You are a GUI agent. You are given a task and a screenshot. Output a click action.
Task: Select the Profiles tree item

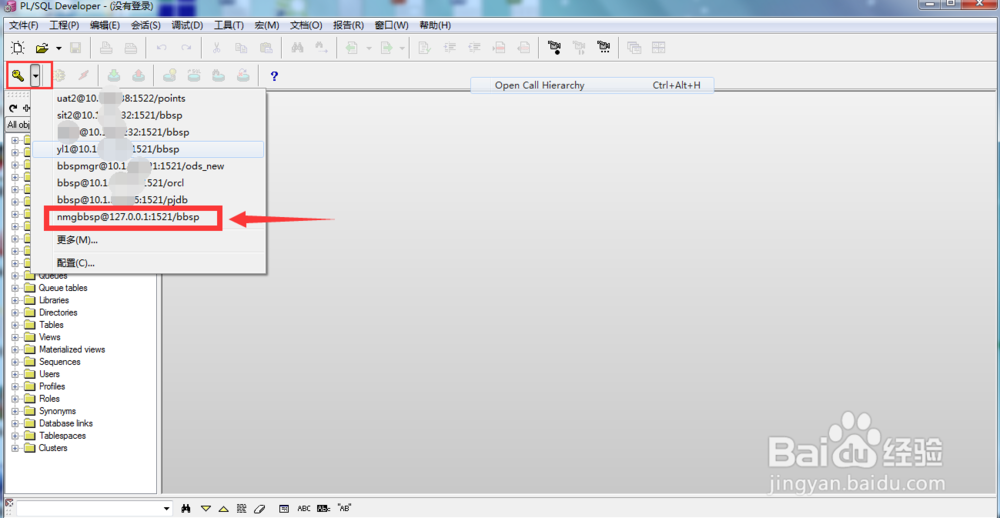click(52, 387)
